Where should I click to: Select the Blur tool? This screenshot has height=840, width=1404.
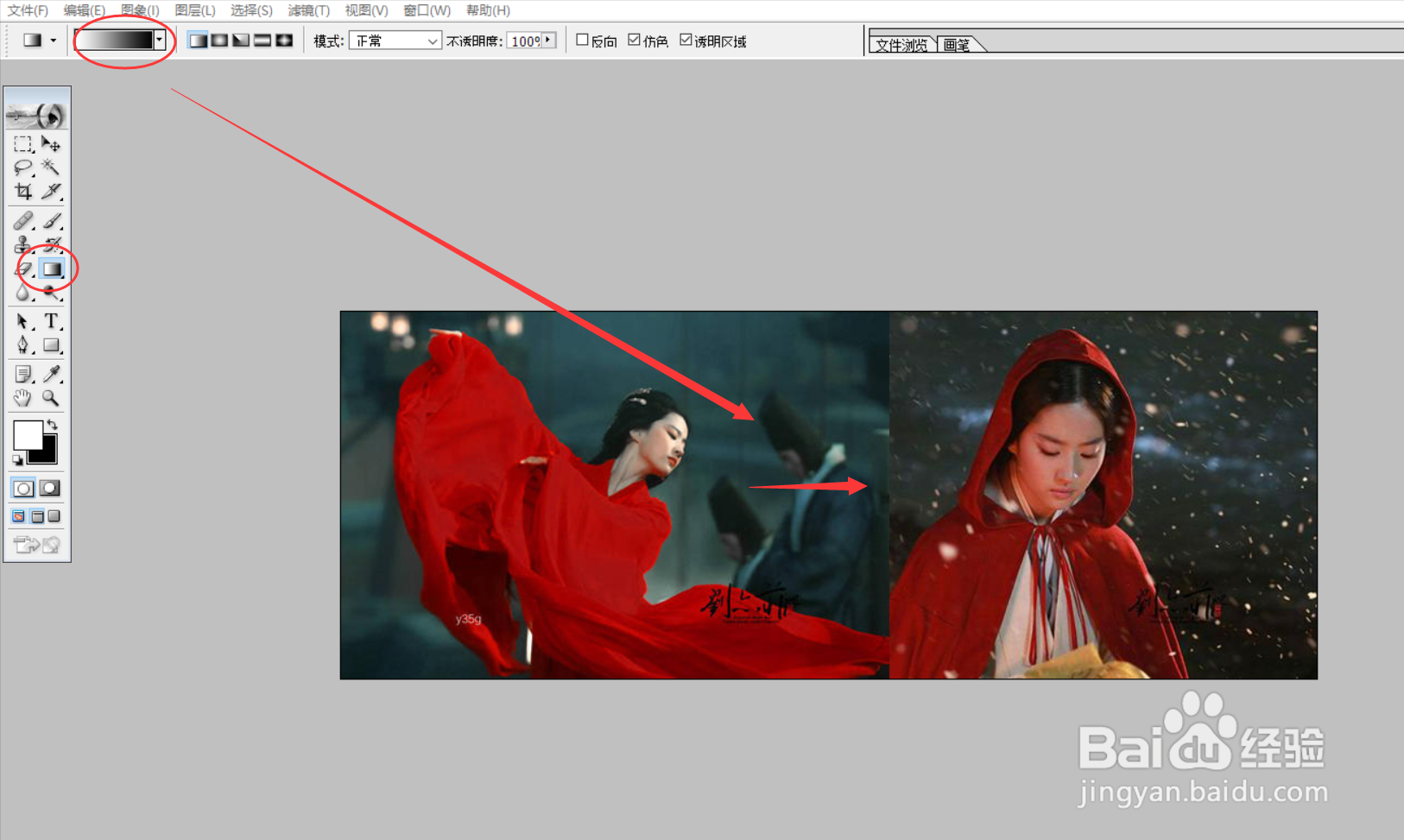[23, 294]
